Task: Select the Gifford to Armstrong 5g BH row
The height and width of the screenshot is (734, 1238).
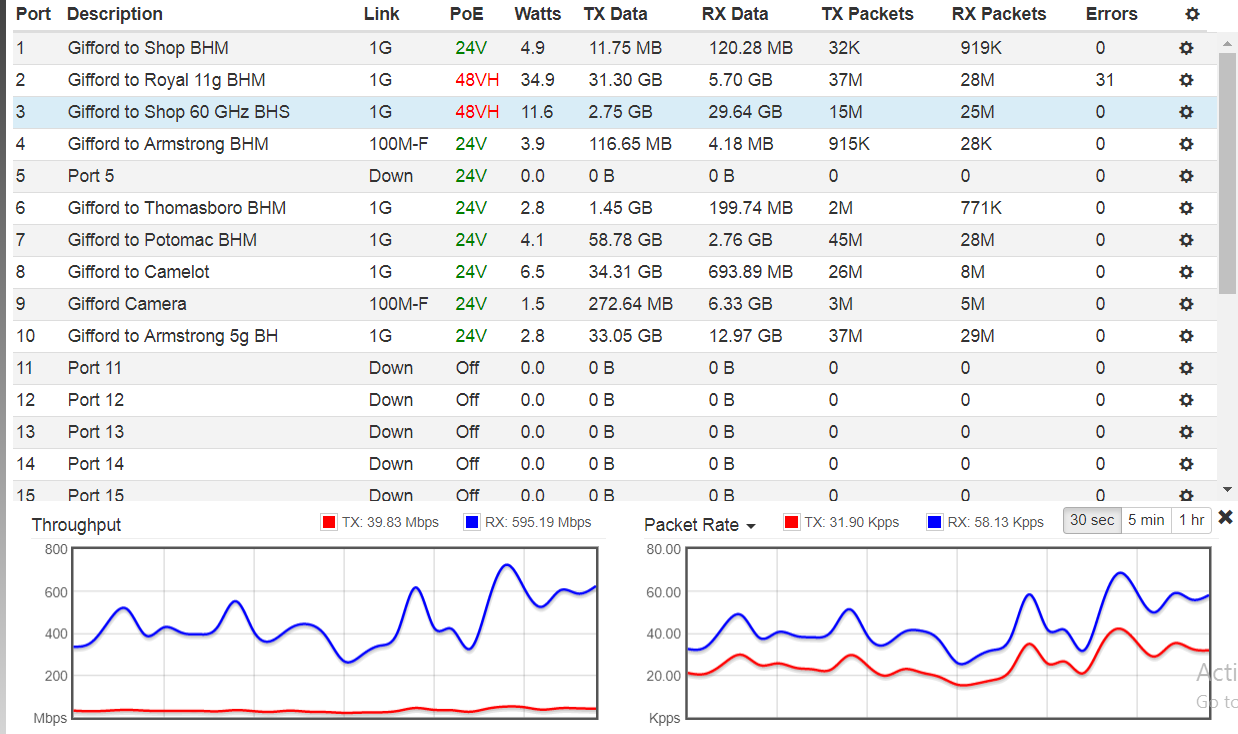Action: (x=172, y=336)
